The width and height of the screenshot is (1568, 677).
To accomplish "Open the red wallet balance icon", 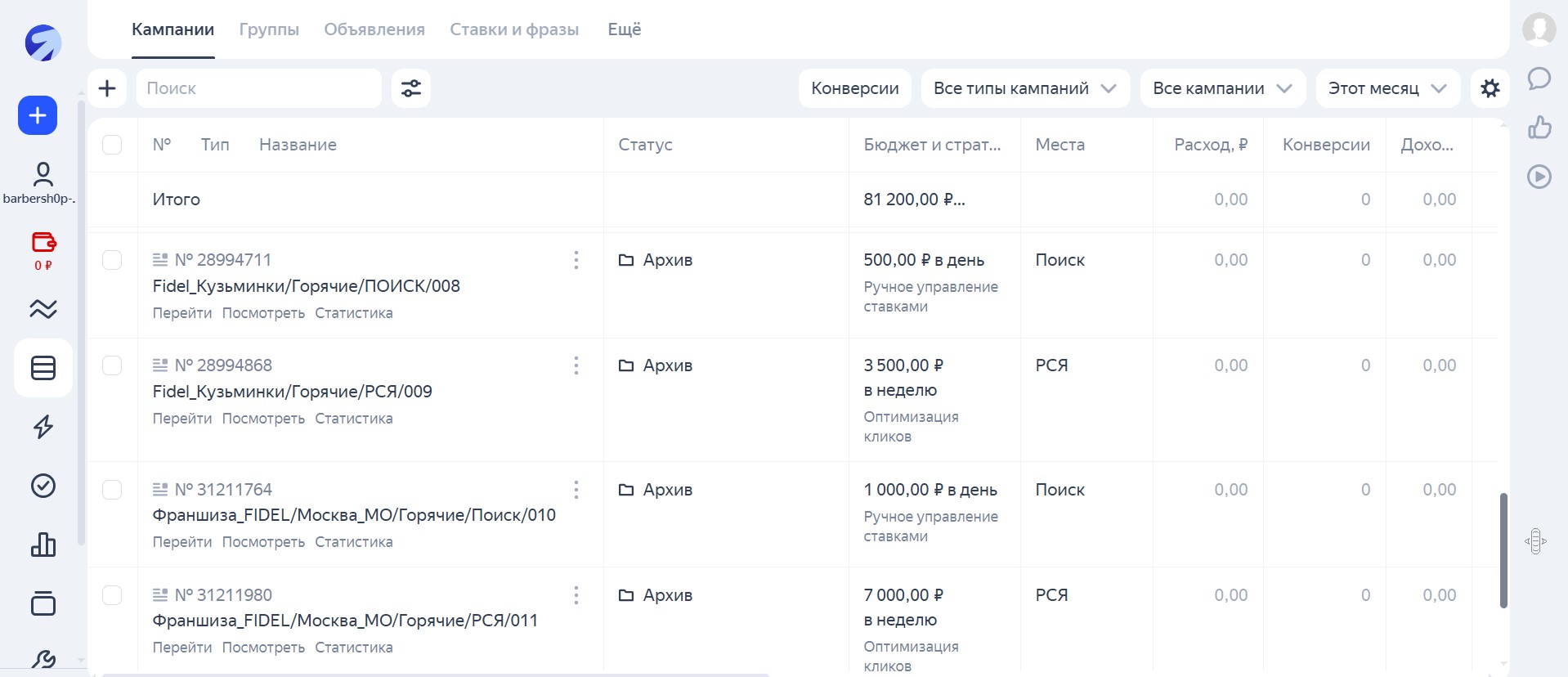I will (43, 242).
